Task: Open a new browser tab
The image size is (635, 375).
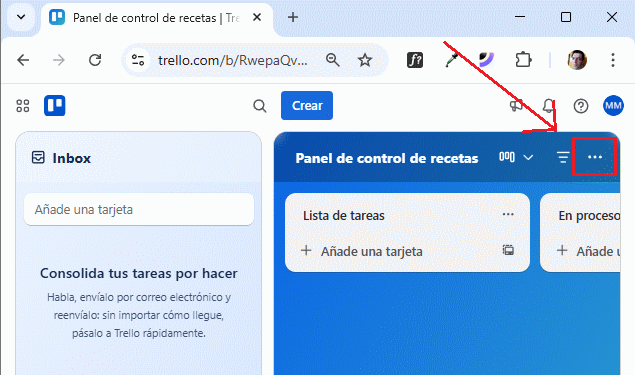Action: [x=293, y=17]
